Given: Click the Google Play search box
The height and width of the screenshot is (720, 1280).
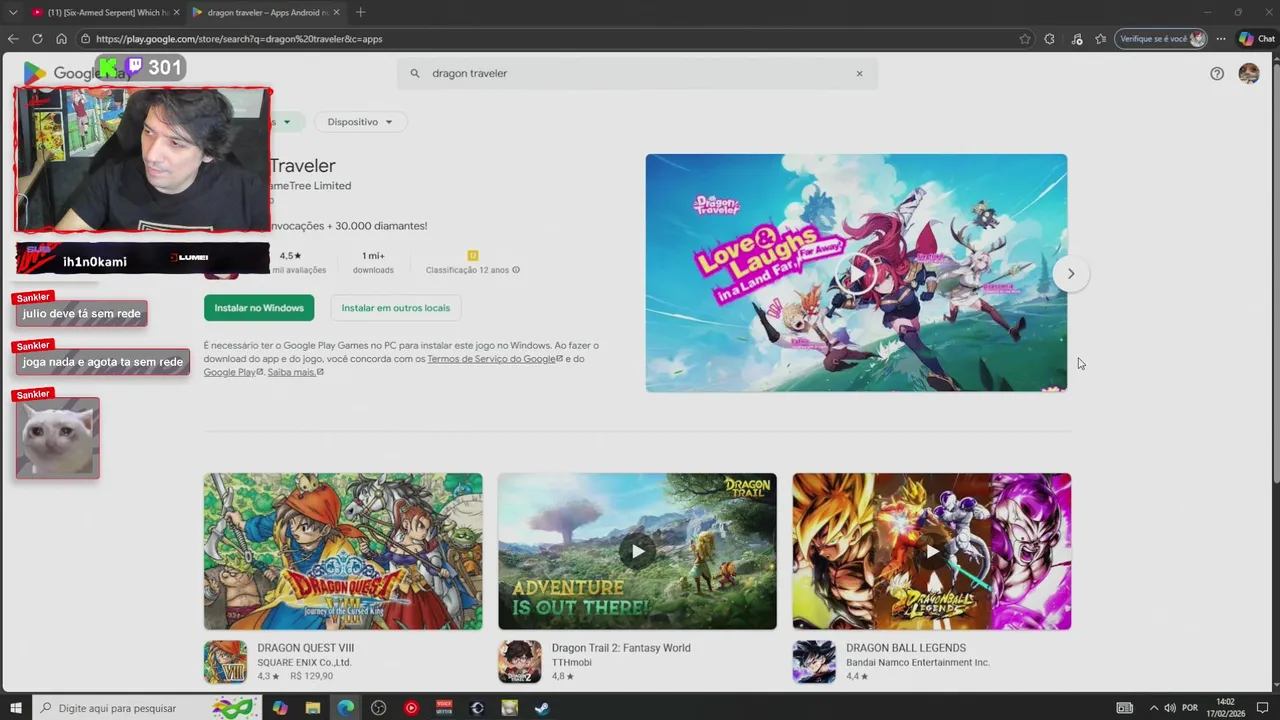Looking at the screenshot, I should coord(637,73).
